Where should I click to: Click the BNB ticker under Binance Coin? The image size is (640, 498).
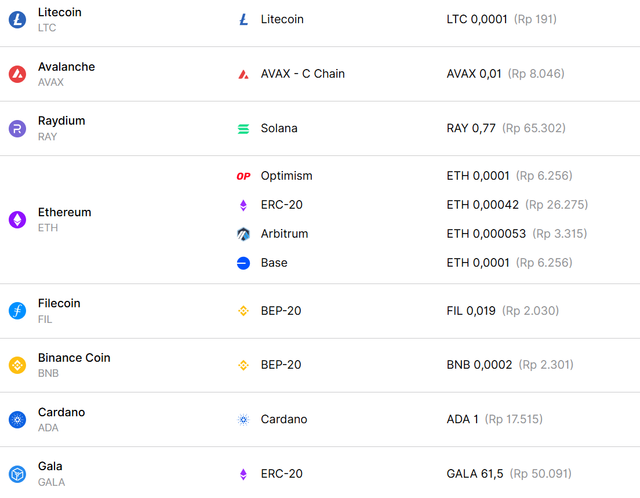tap(48, 374)
